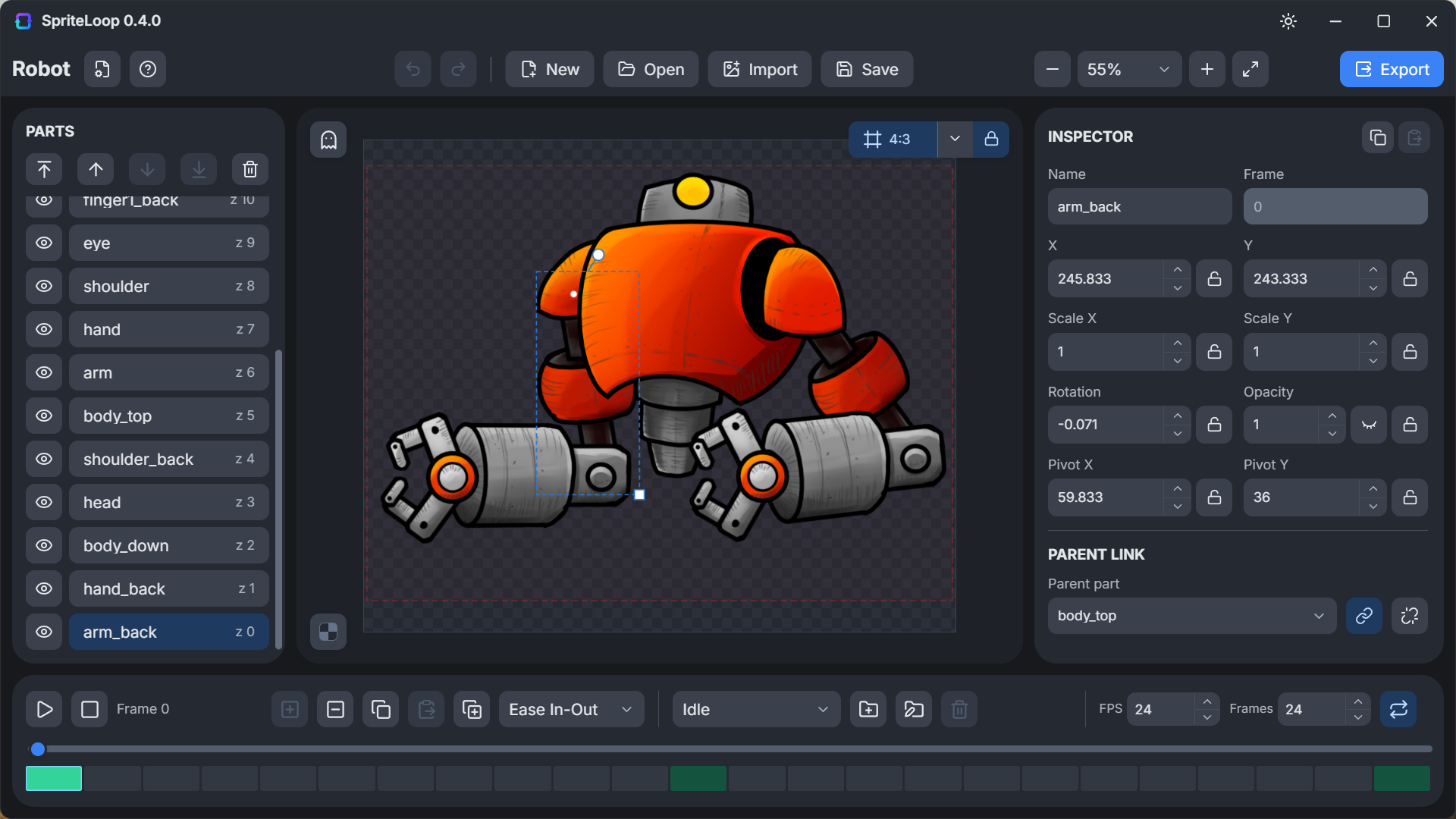Fit canvas to view expand icon
Image resolution: width=1456 pixels, height=819 pixels.
(1250, 69)
